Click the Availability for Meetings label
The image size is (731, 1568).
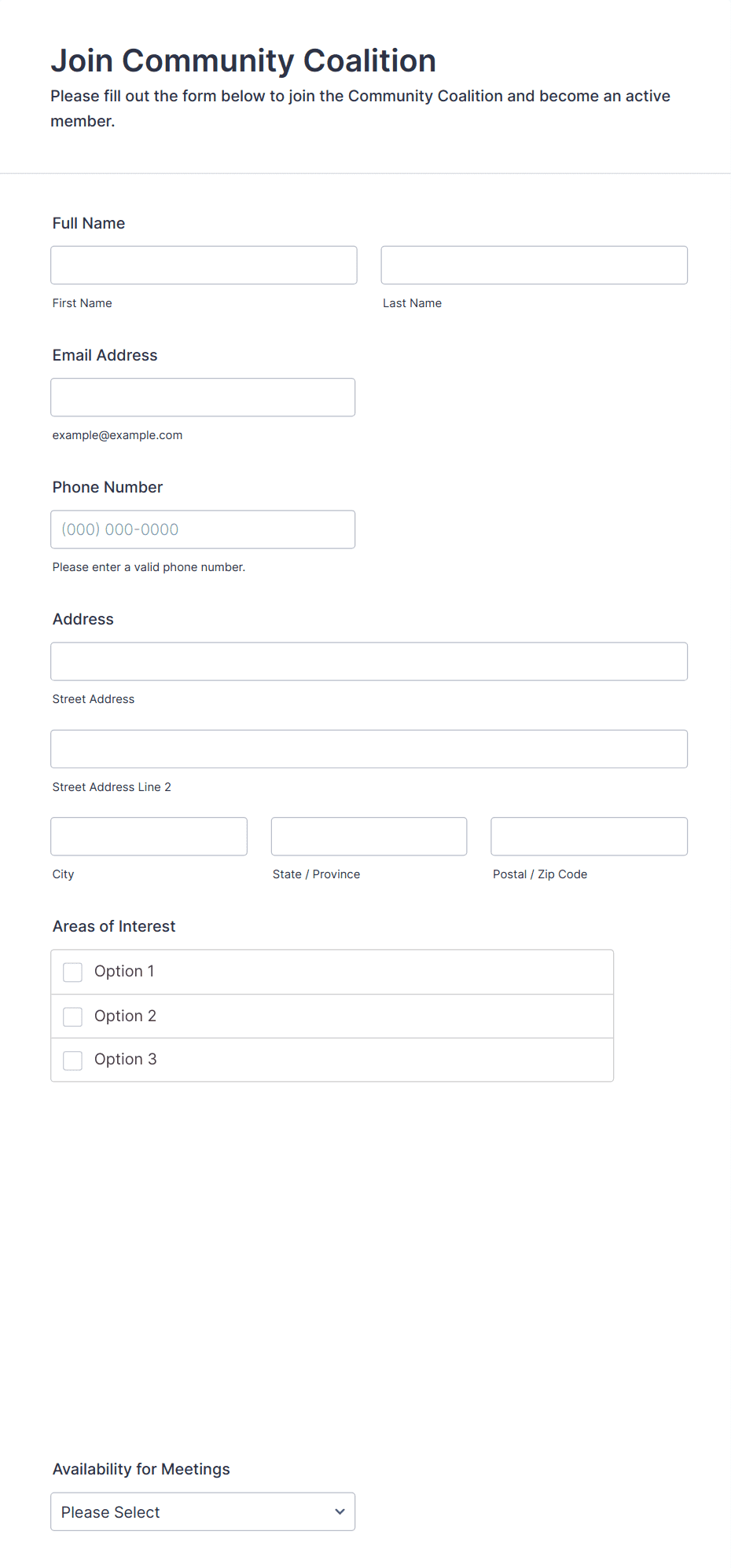coord(141,1469)
